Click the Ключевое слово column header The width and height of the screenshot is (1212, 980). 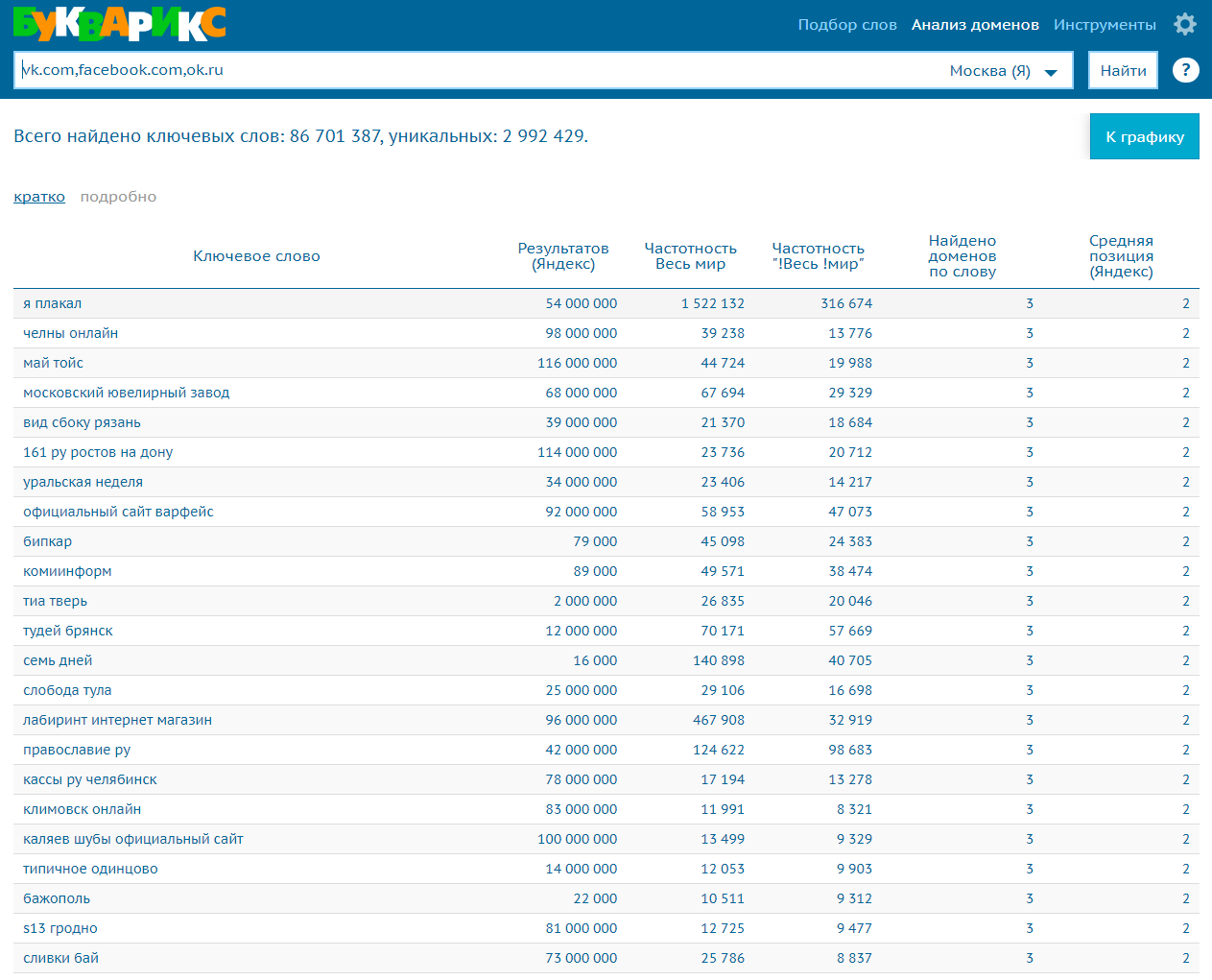(x=256, y=256)
